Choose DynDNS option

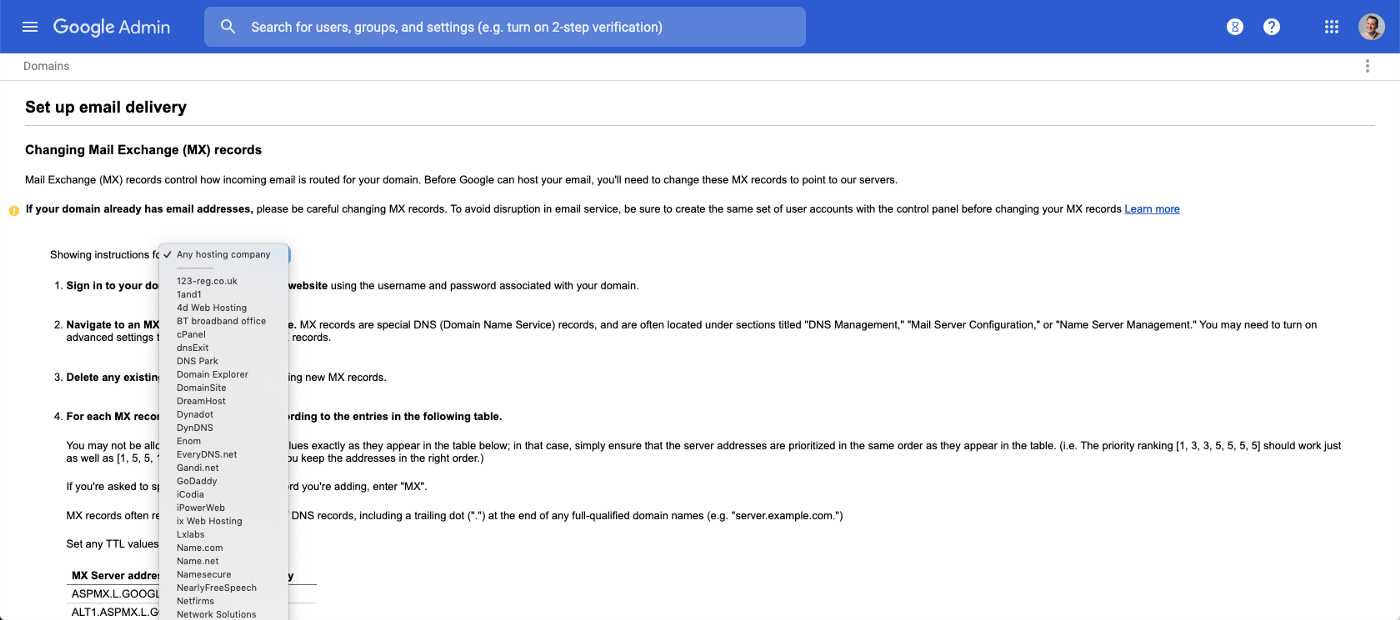[195, 428]
